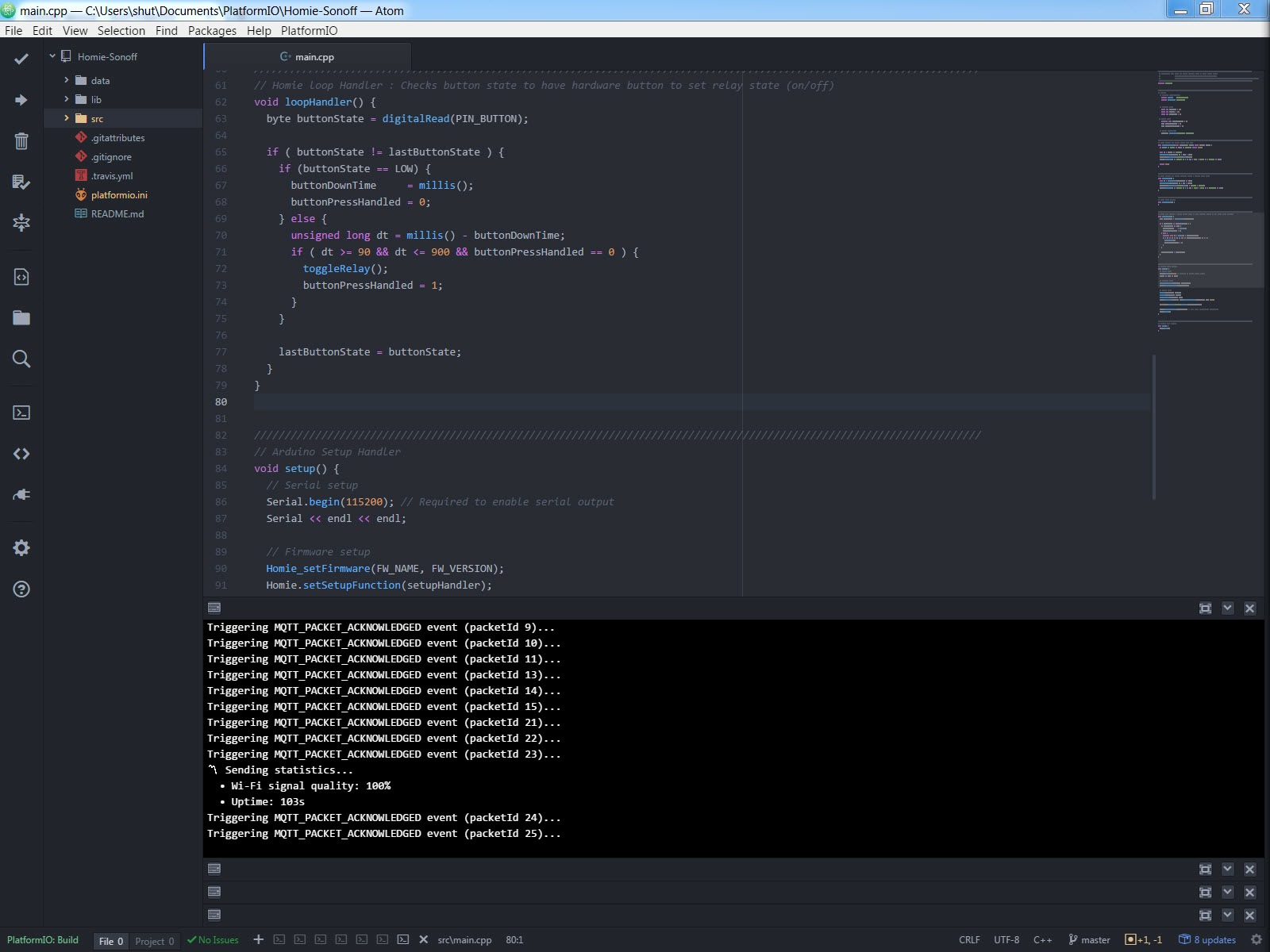Click the No Issues linter status
The image size is (1270, 952).
point(213,940)
